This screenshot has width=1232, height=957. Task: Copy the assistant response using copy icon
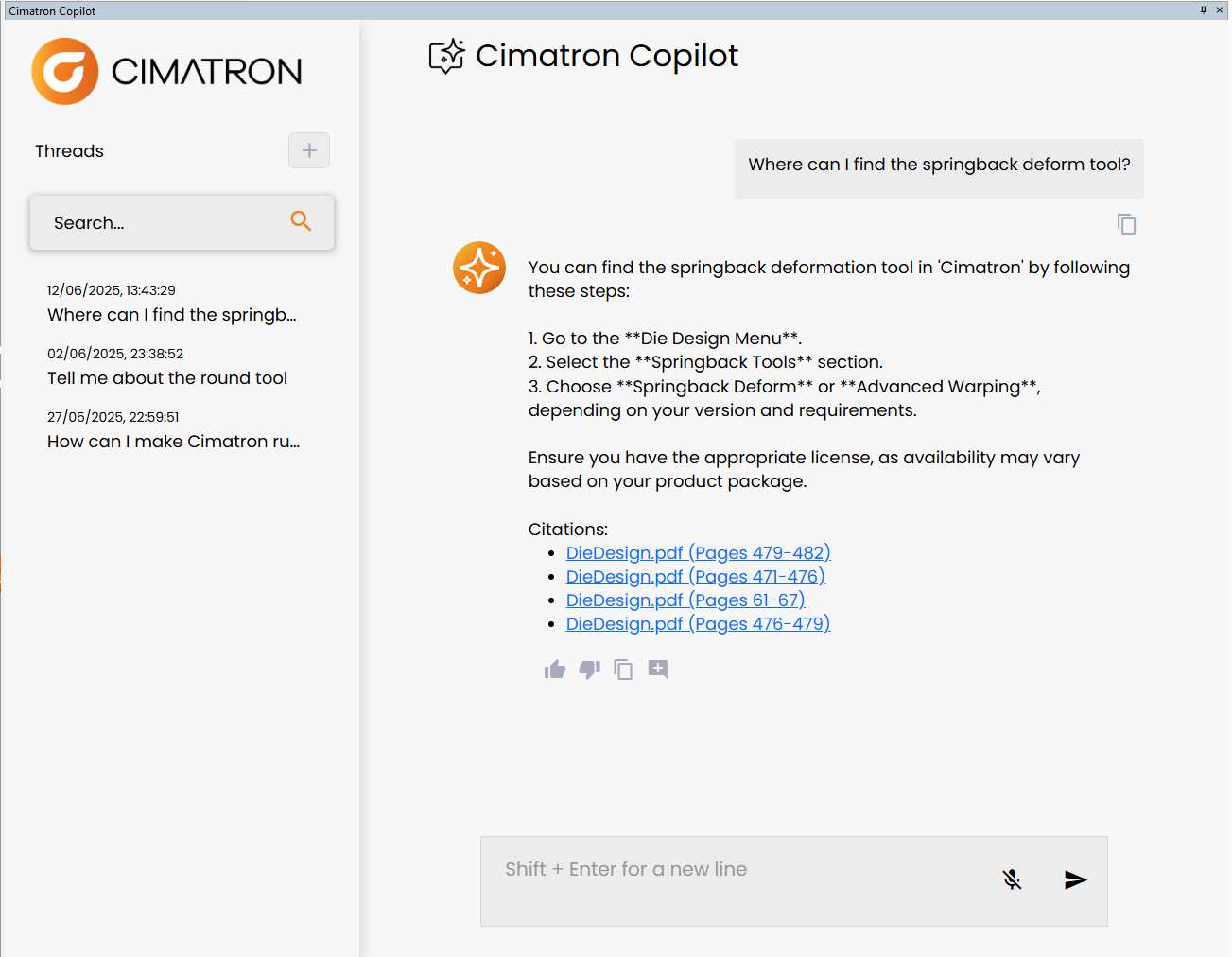click(623, 670)
